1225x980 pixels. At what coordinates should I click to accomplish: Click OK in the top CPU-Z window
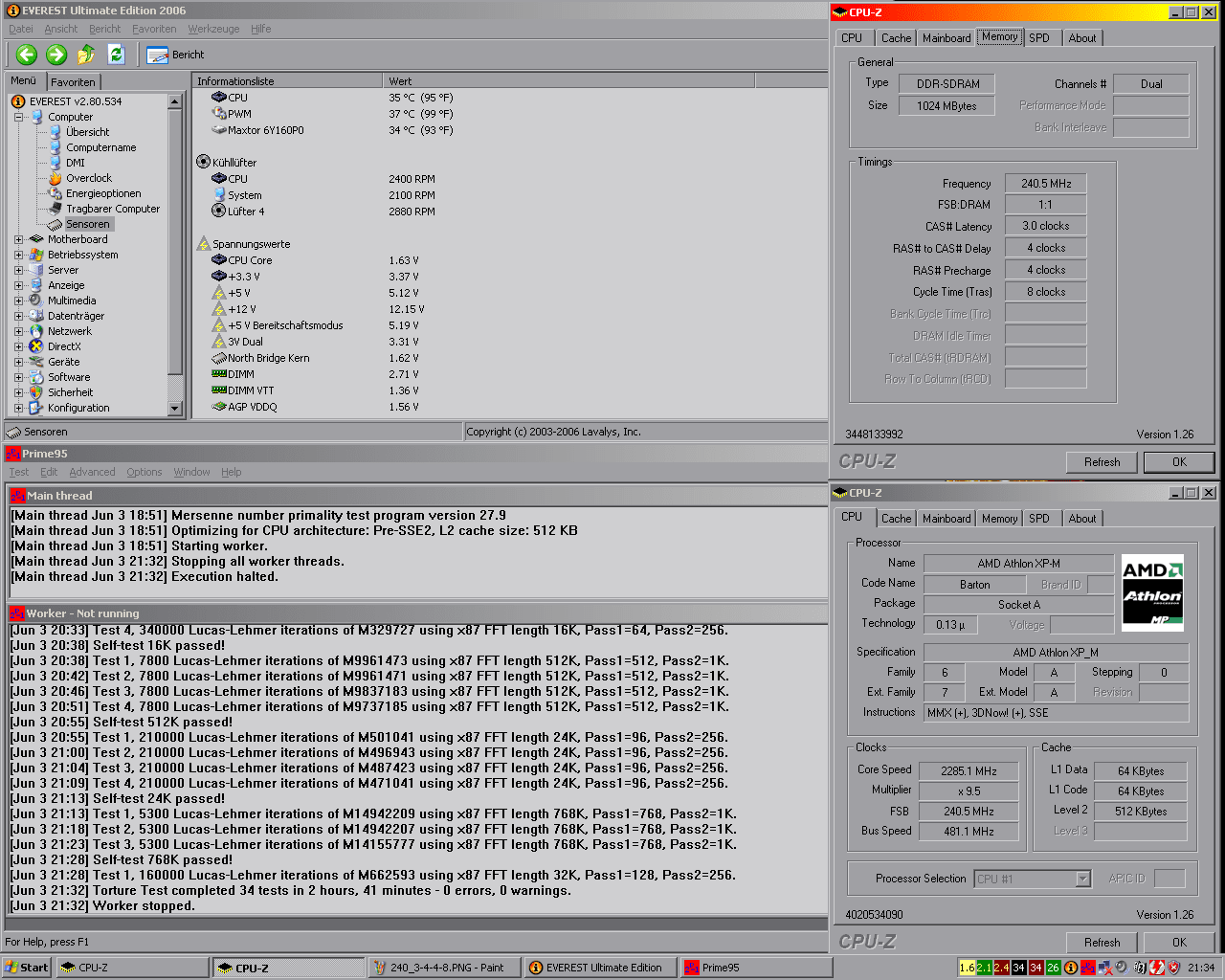click(x=1179, y=462)
